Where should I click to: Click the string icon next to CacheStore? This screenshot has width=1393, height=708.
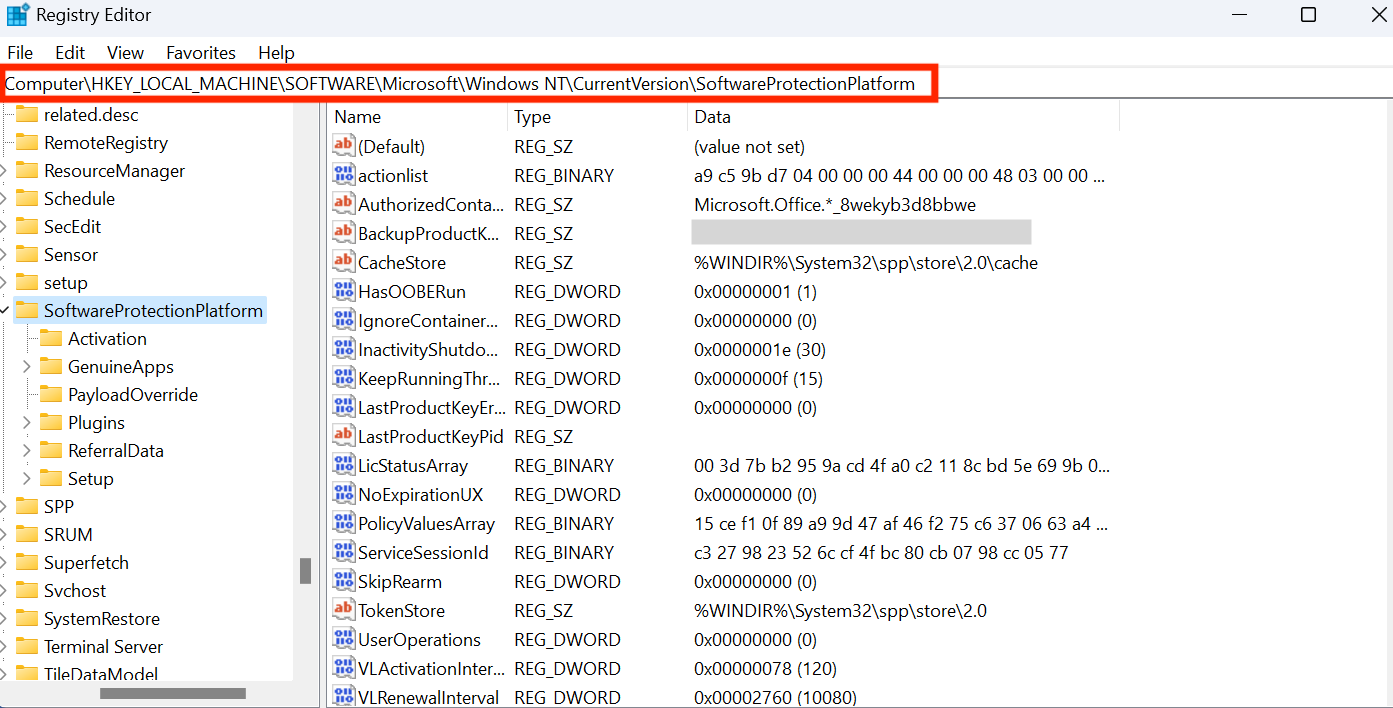[x=343, y=262]
